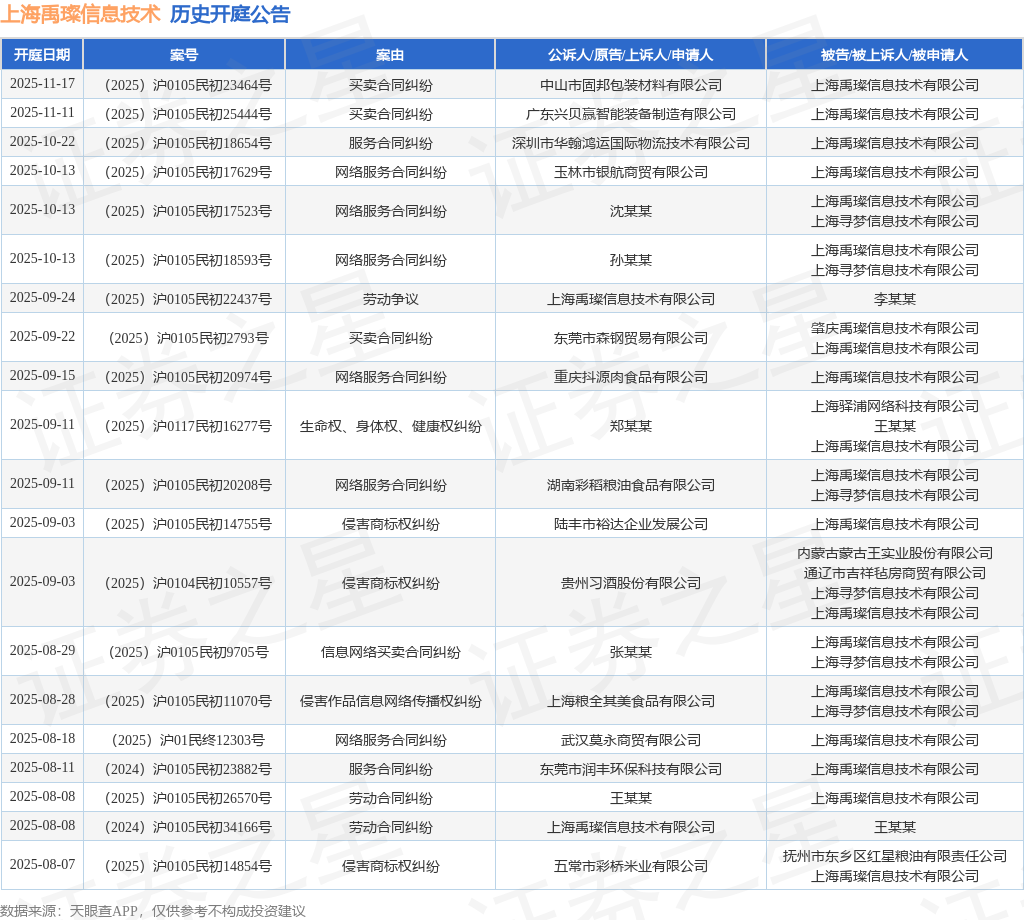Click the 数据来源 footer note
Viewport: 1024px width, 920px height.
click(x=153, y=911)
